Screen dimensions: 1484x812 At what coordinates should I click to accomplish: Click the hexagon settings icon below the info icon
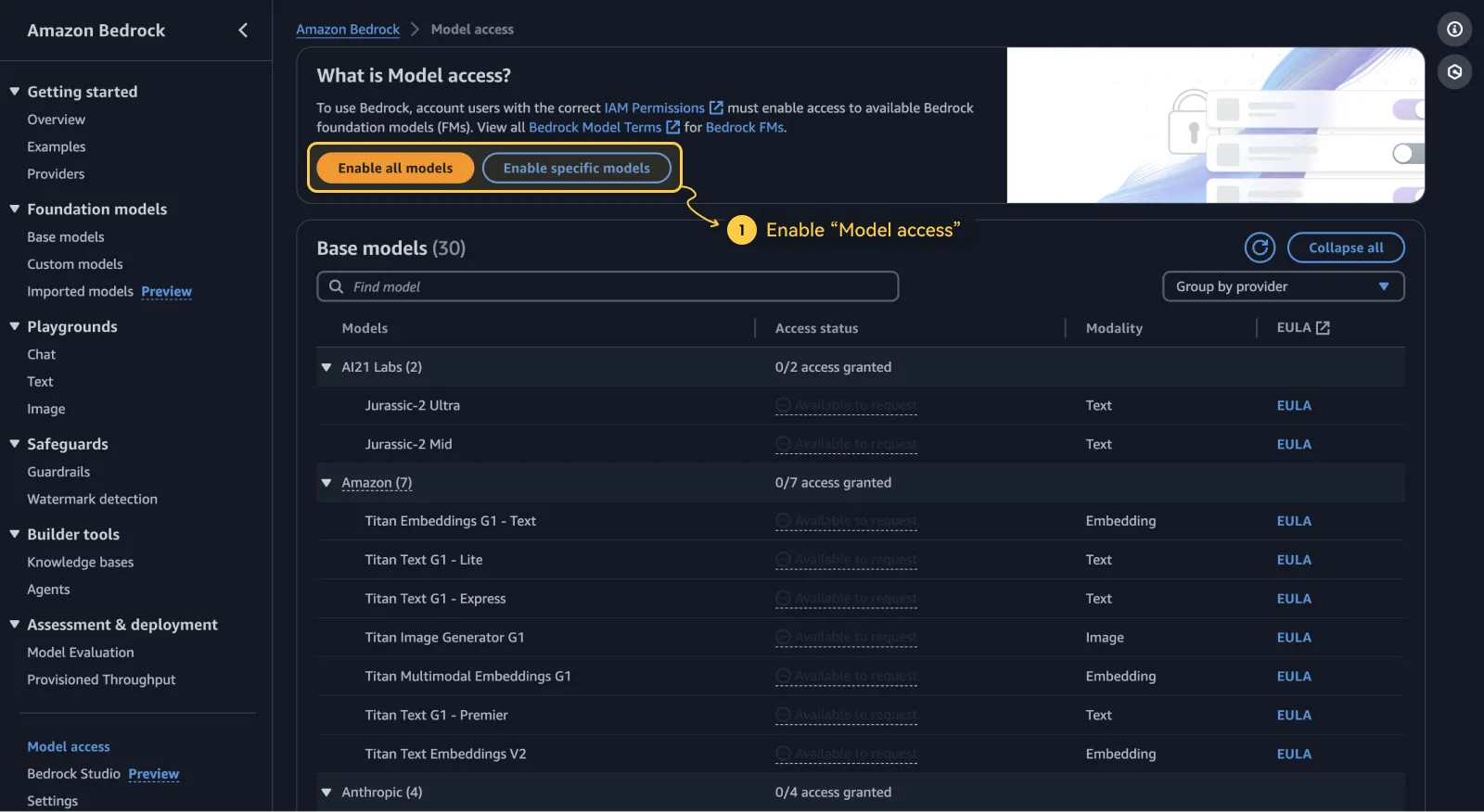coord(1454,71)
